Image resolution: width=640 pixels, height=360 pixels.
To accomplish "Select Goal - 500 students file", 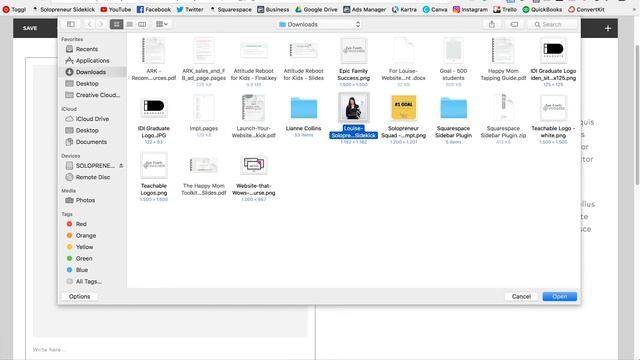I will (x=453, y=61).
